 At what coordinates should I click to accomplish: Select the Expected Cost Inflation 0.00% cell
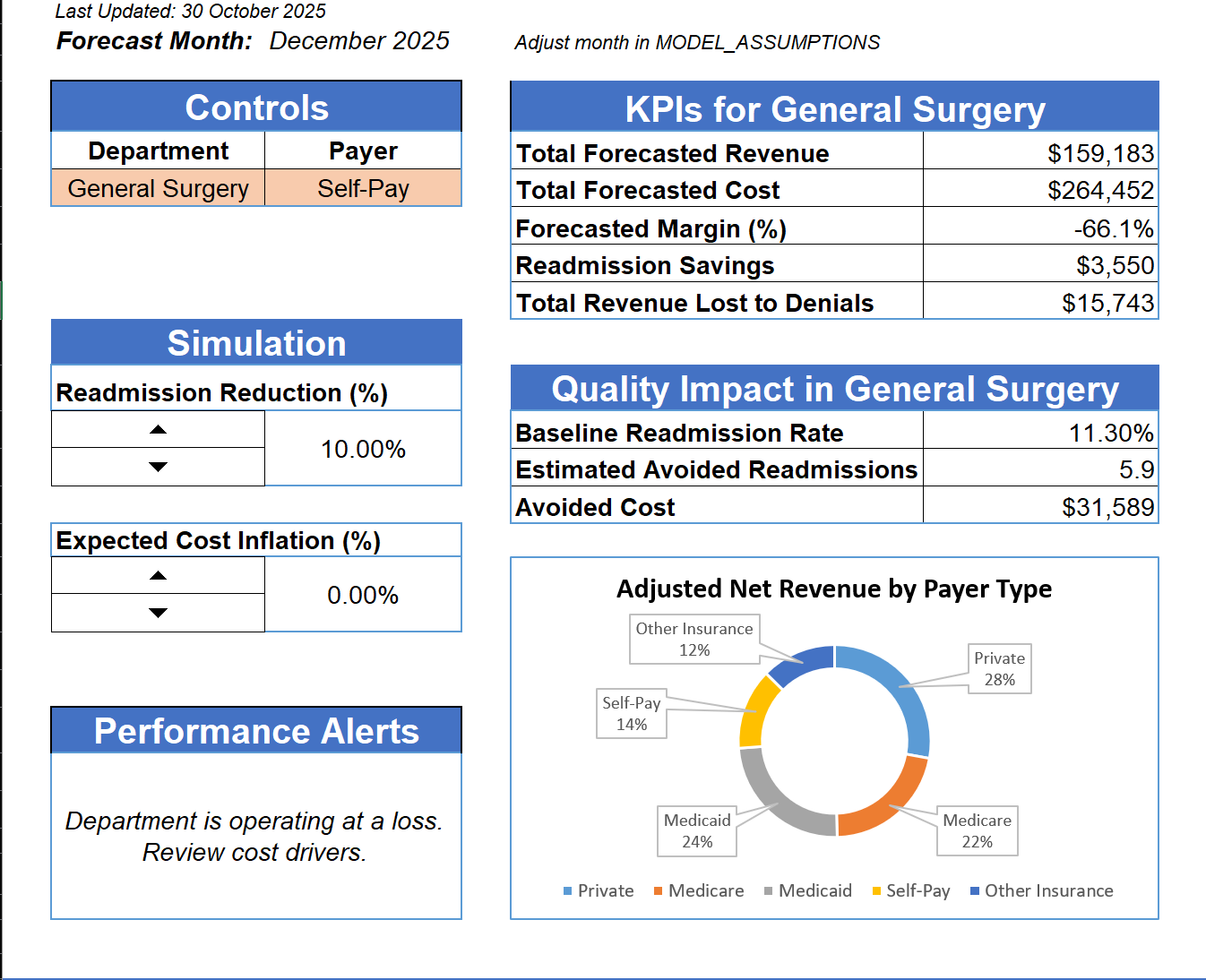(363, 595)
